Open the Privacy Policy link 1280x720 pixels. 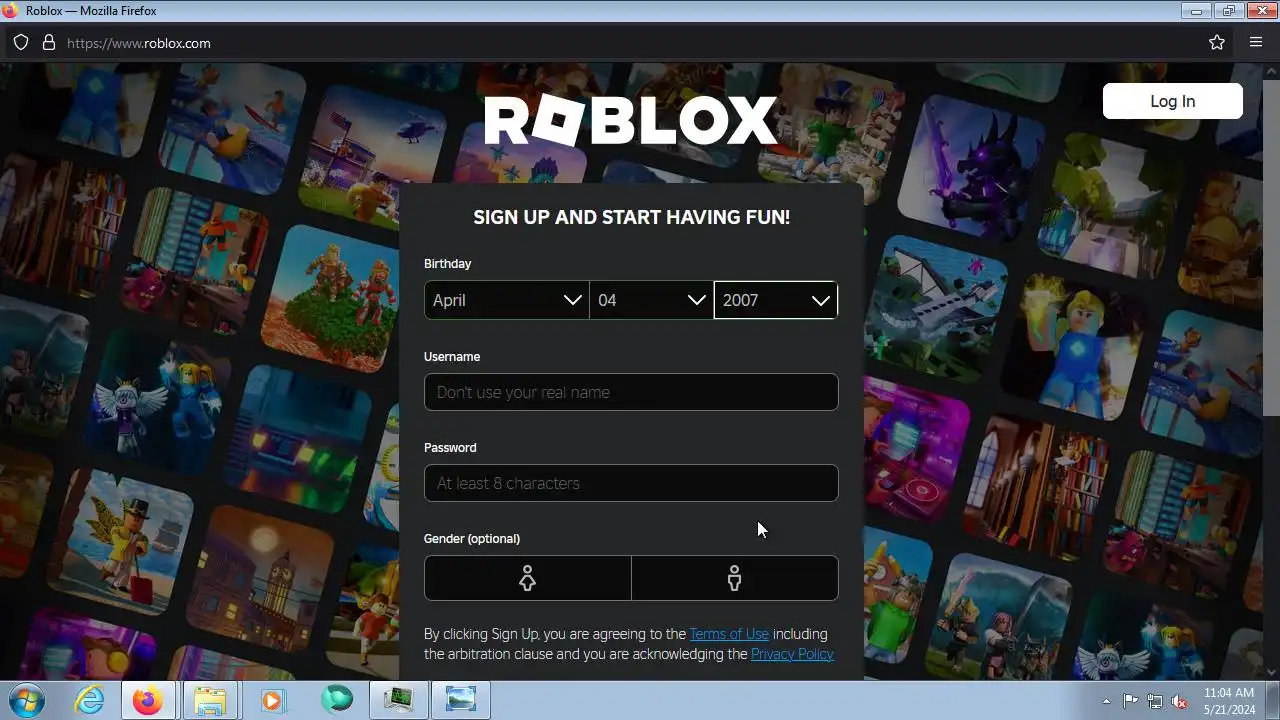(792, 654)
